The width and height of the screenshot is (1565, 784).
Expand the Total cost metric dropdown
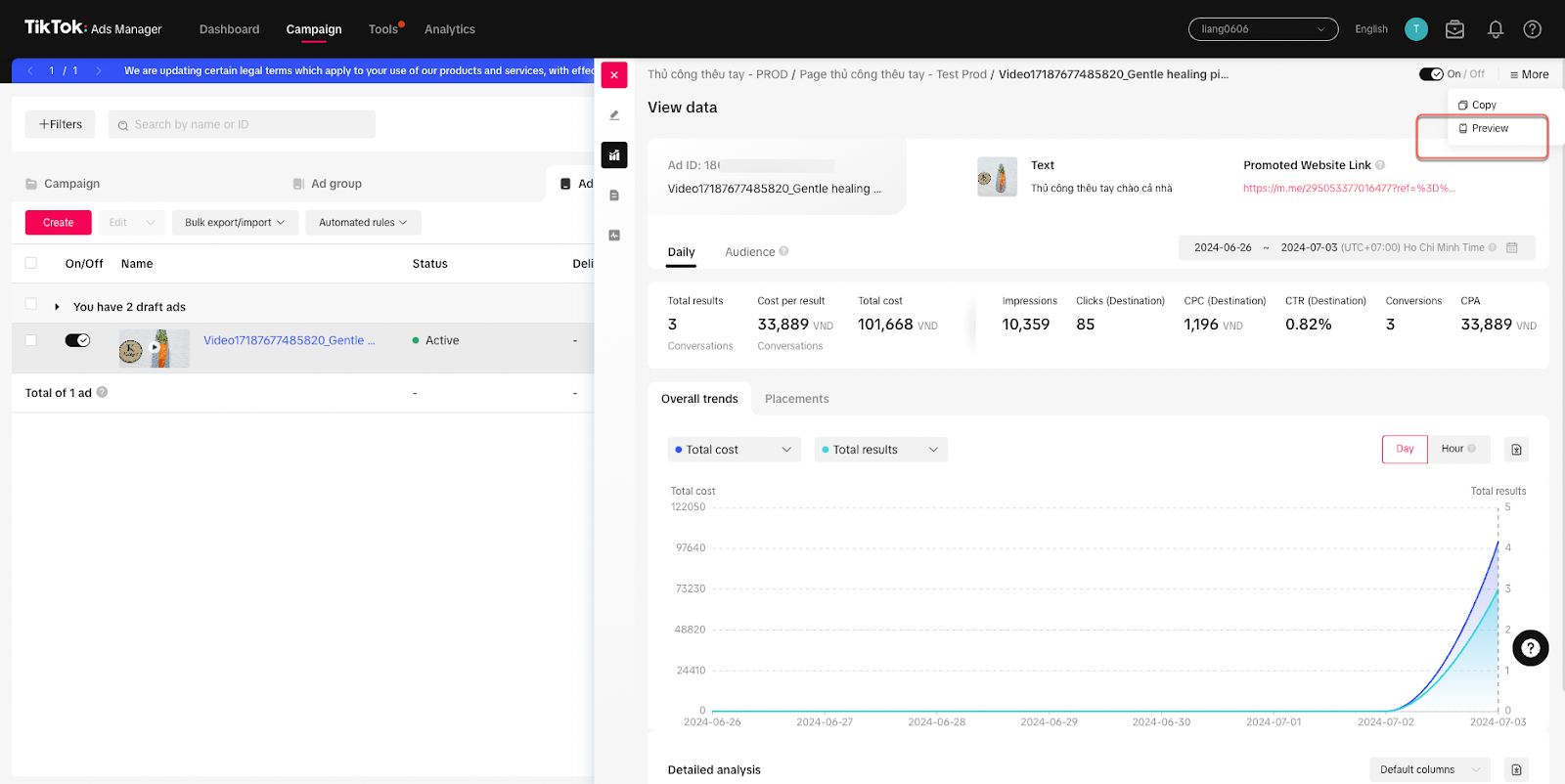click(734, 450)
